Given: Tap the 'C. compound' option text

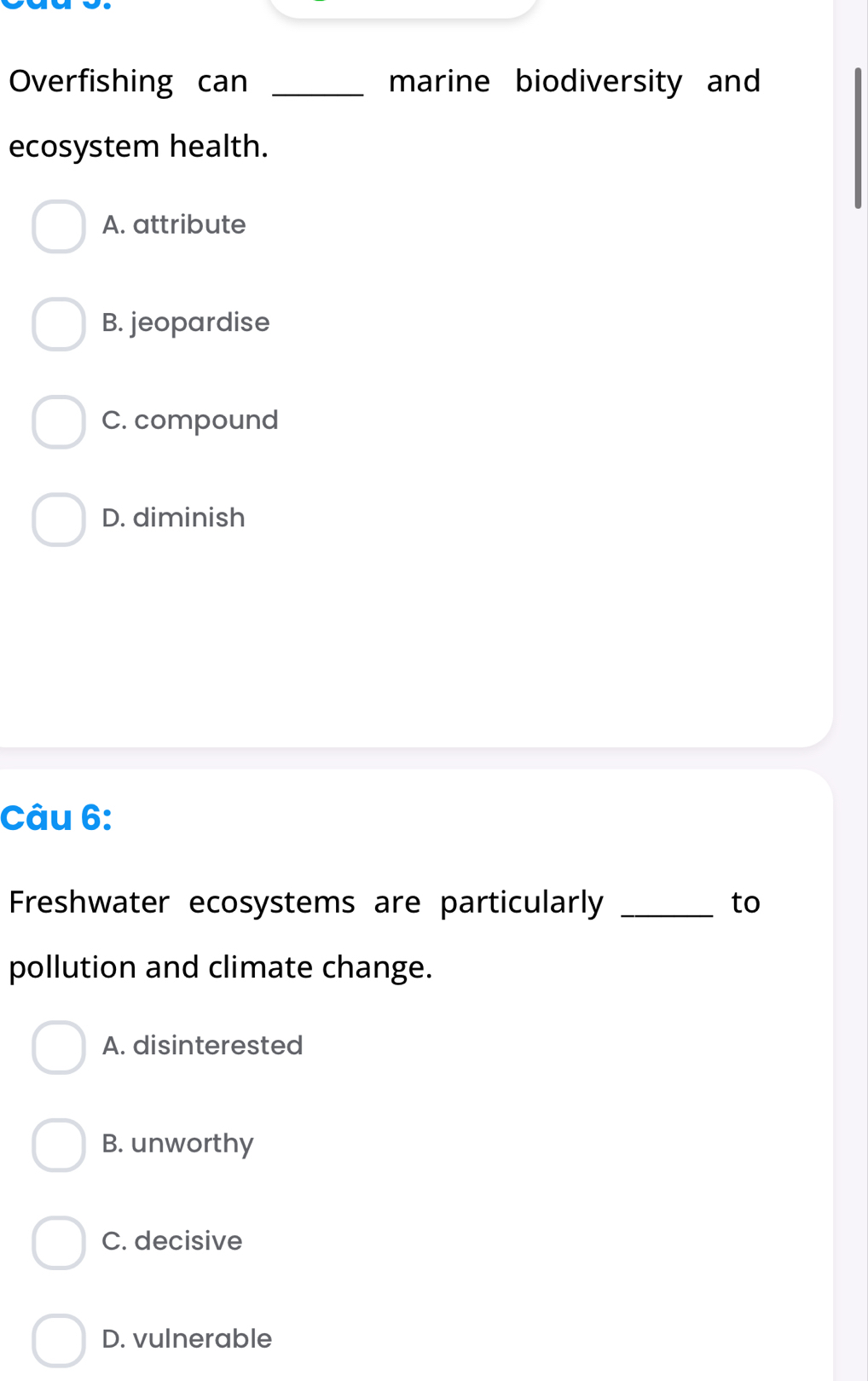Looking at the screenshot, I should click(189, 421).
